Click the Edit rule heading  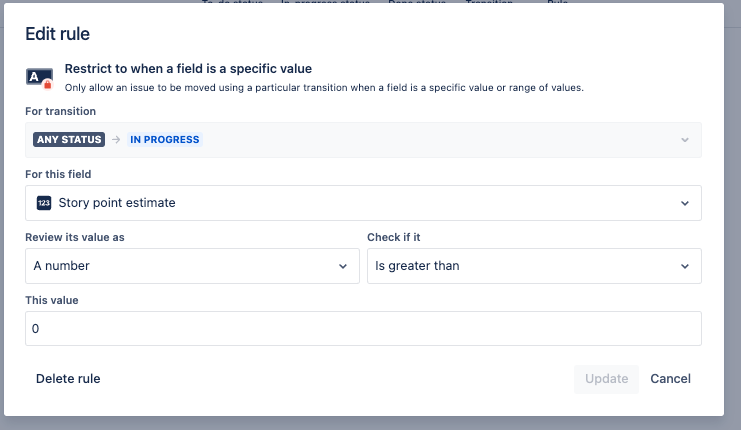58,34
